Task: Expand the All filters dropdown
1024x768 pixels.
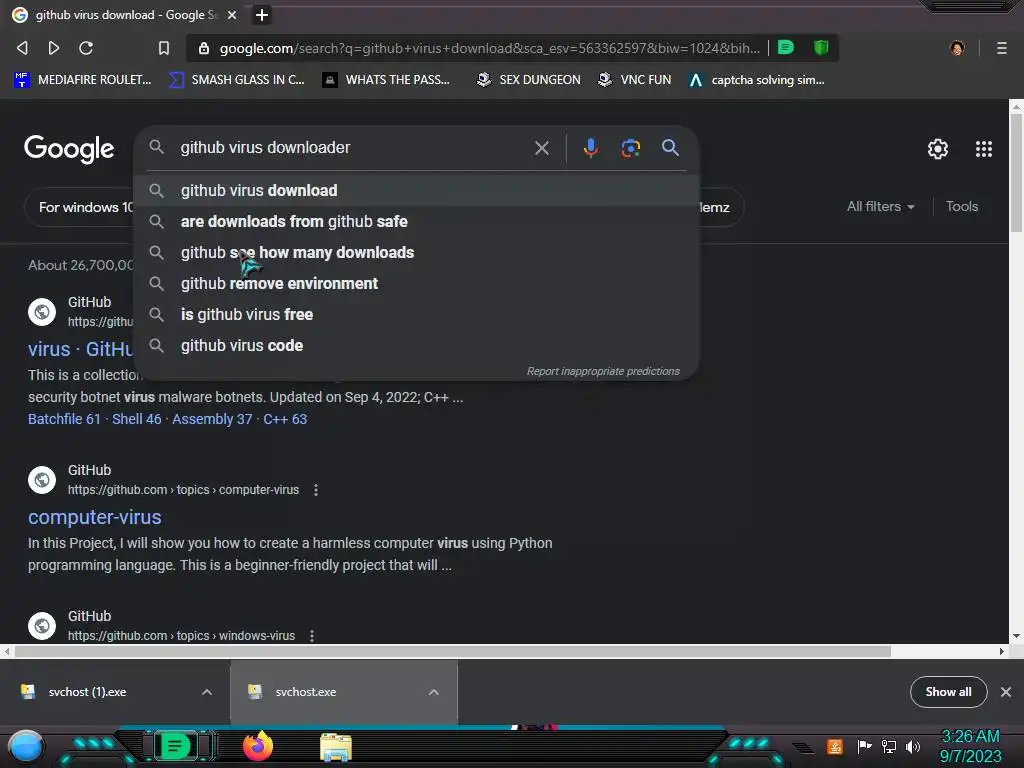Action: click(x=880, y=206)
